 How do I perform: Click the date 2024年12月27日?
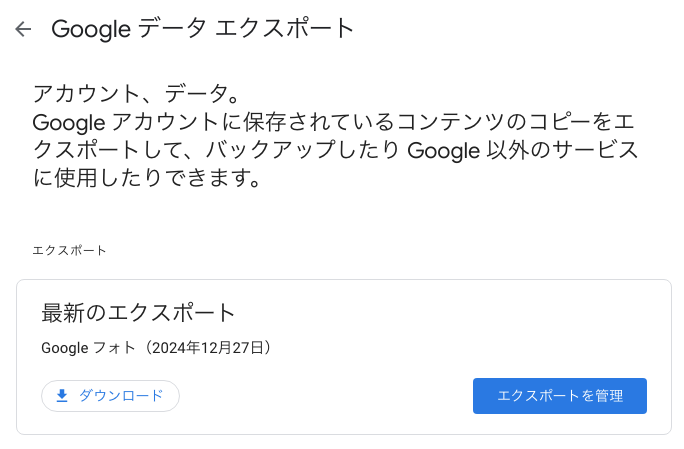[208, 348]
